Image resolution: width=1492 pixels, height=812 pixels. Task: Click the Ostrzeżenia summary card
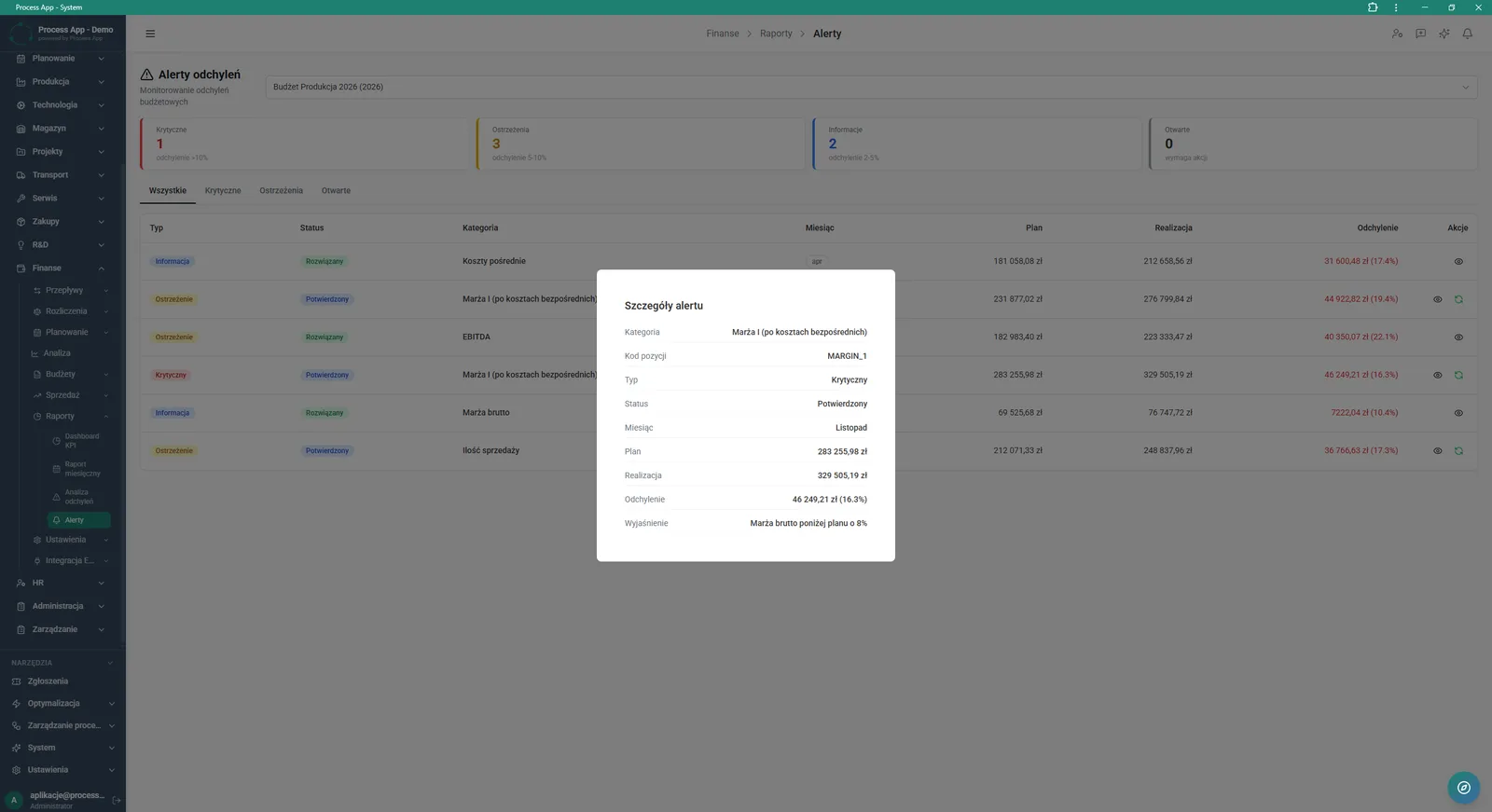(x=641, y=144)
